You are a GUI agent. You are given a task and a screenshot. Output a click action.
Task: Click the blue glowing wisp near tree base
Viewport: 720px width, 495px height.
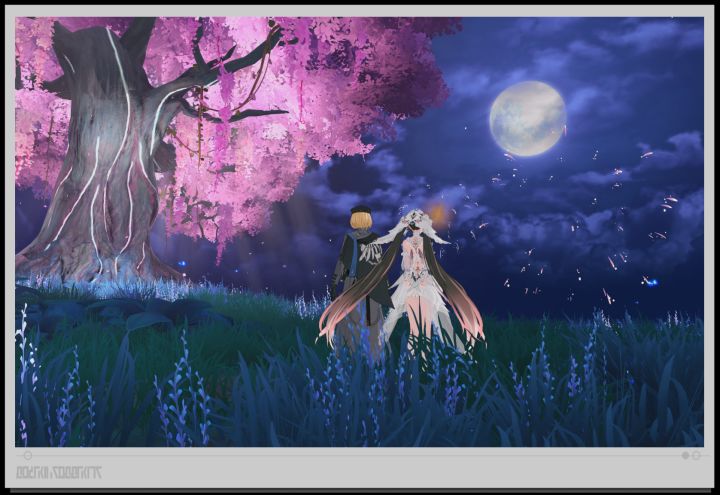[182, 264]
